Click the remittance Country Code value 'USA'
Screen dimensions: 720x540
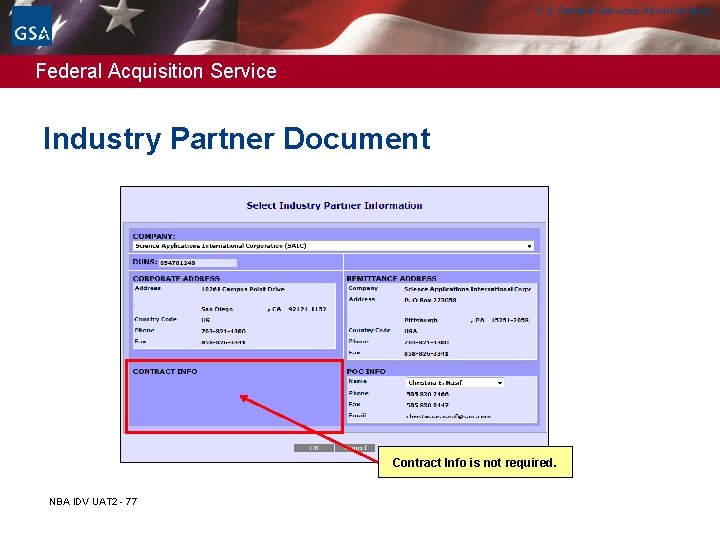(x=411, y=331)
